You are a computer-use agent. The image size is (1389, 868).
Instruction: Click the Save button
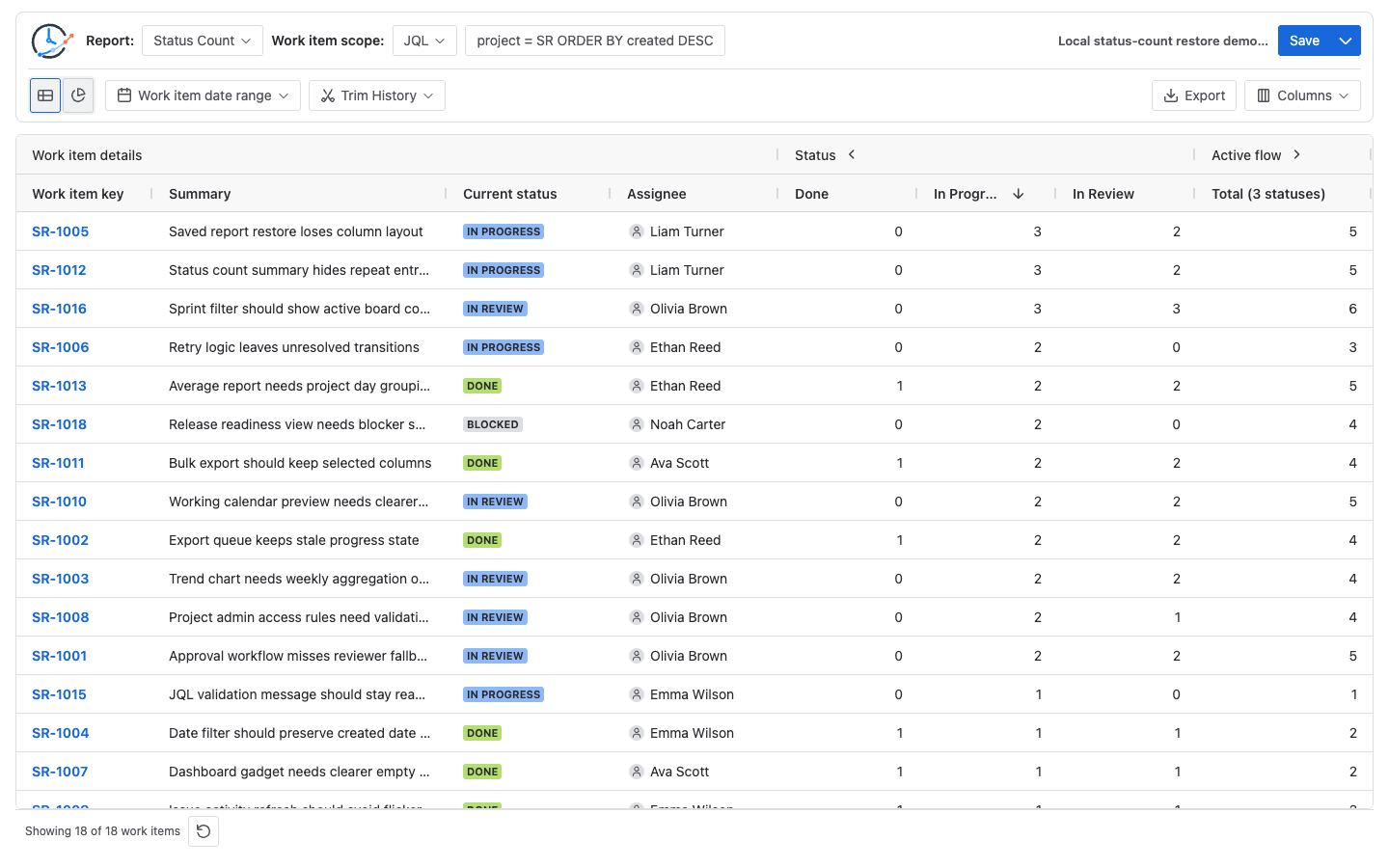(1304, 41)
